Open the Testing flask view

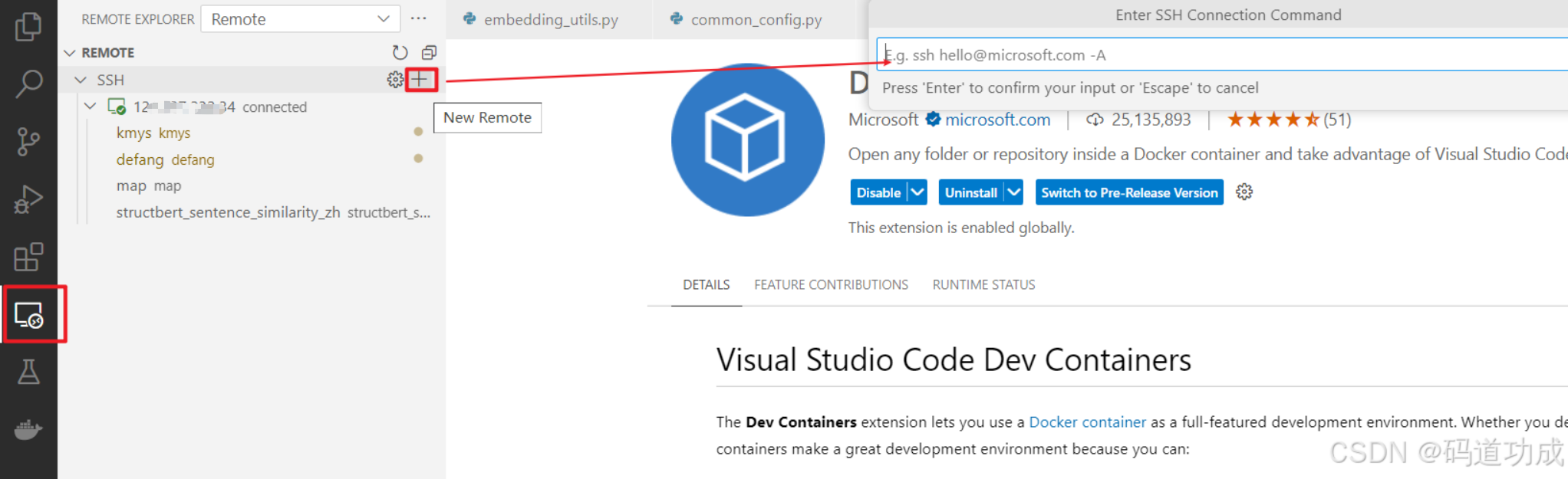(28, 372)
